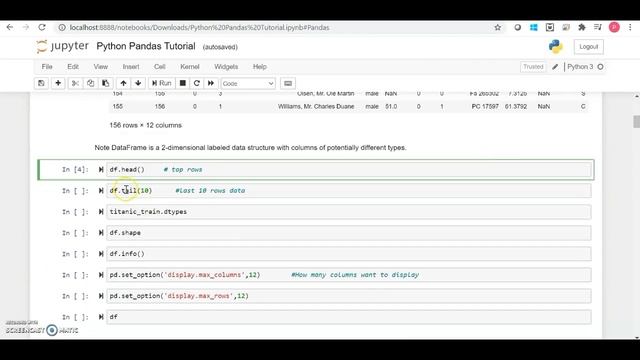Click inside the df.head() code cell

click(349, 169)
